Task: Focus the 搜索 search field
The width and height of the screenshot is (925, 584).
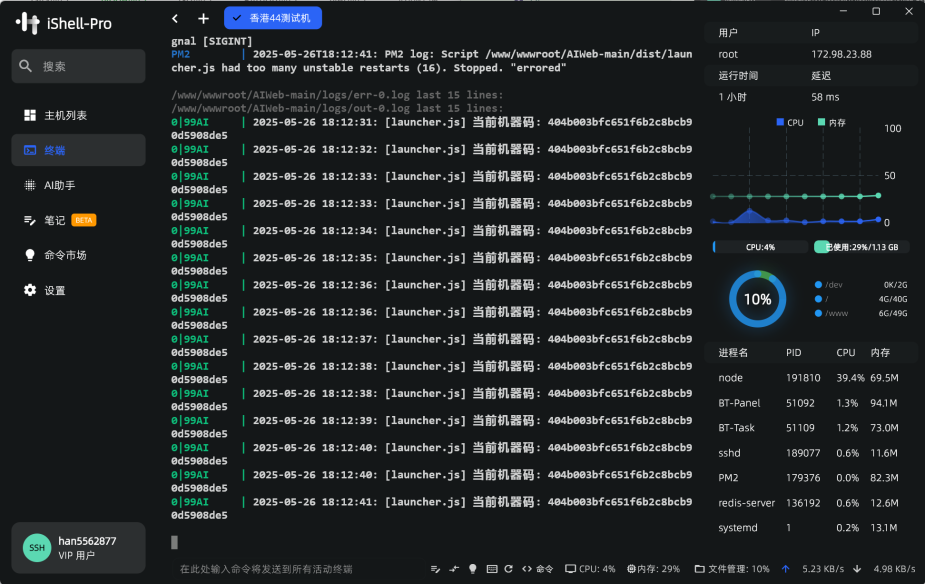Action: click(x=78, y=66)
